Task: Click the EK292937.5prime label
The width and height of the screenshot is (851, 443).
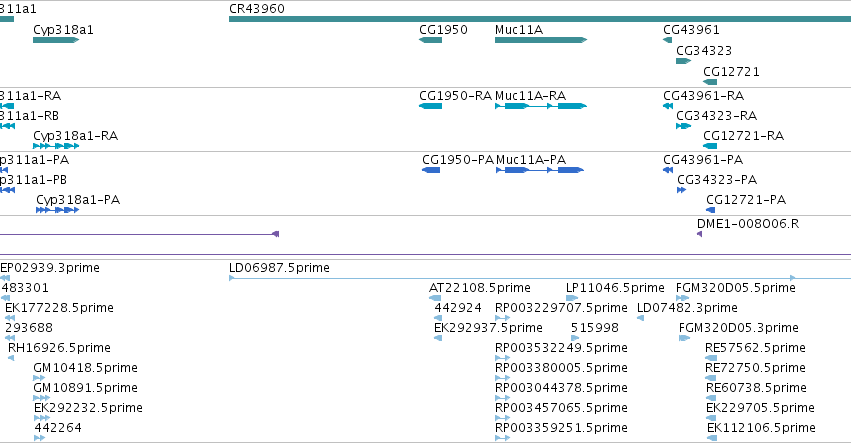Action: click(x=488, y=327)
